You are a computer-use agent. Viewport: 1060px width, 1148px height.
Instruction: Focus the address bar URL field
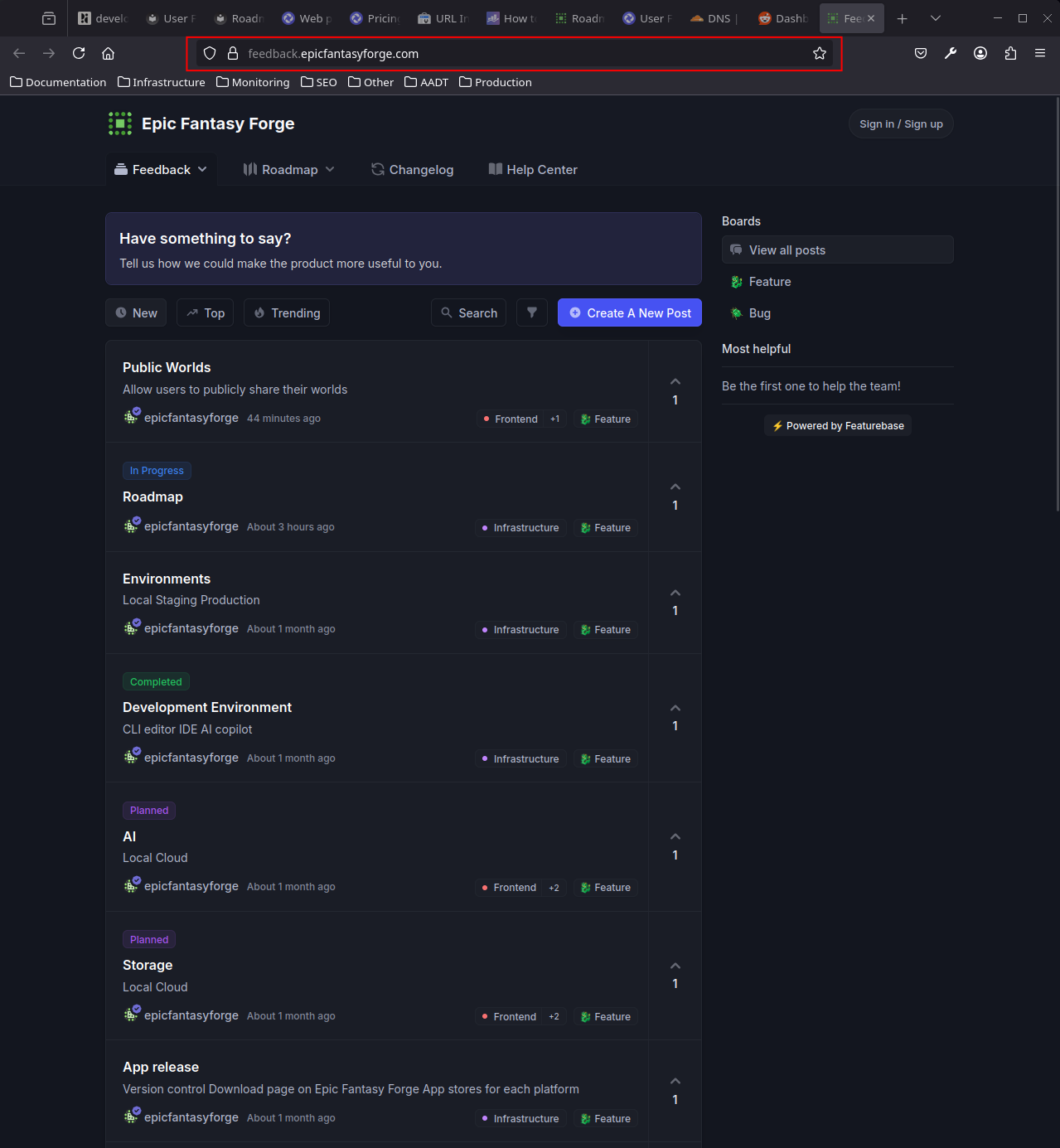tap(514, 53)
